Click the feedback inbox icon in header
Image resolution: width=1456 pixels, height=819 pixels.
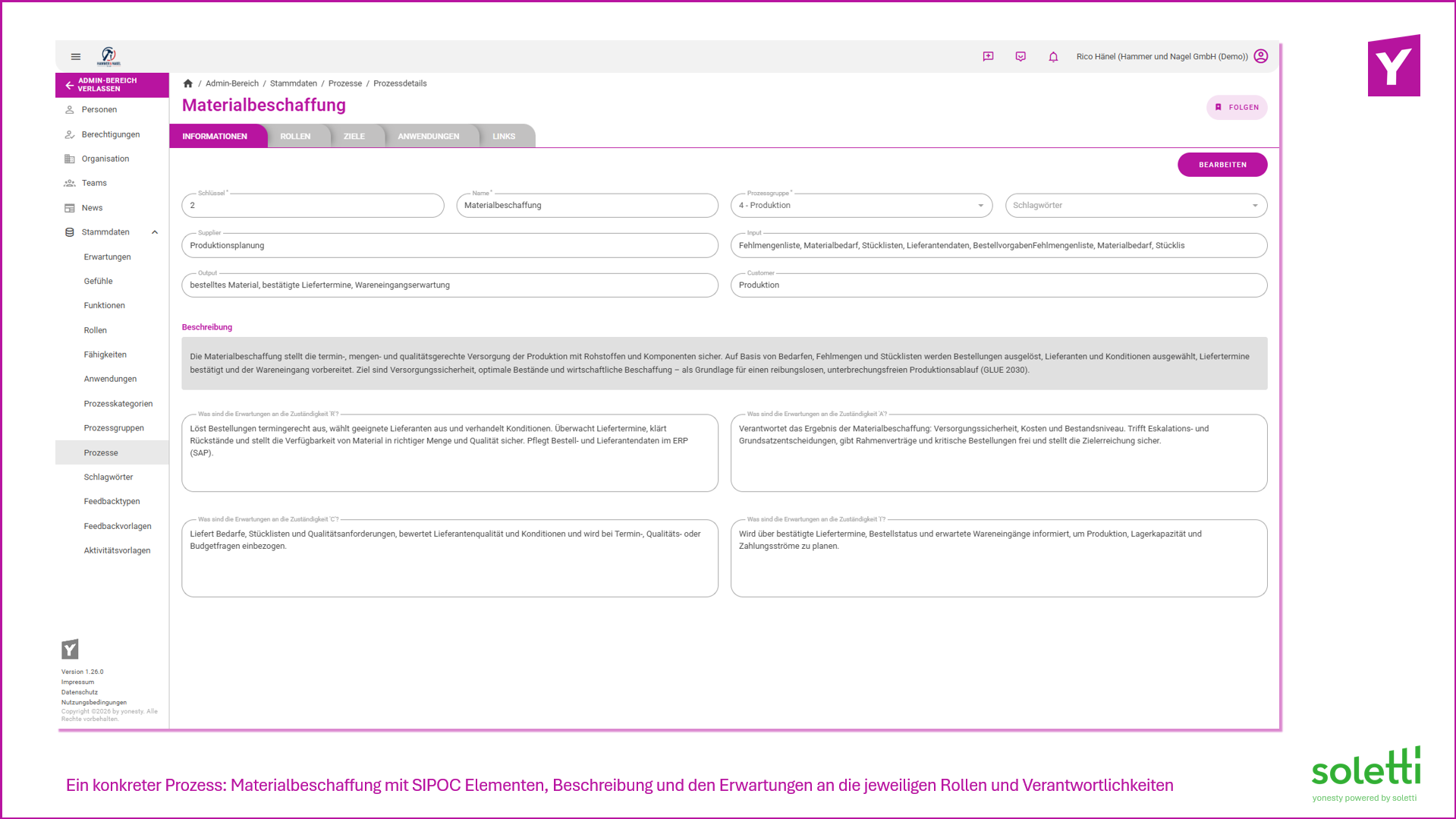[1020, 57]
